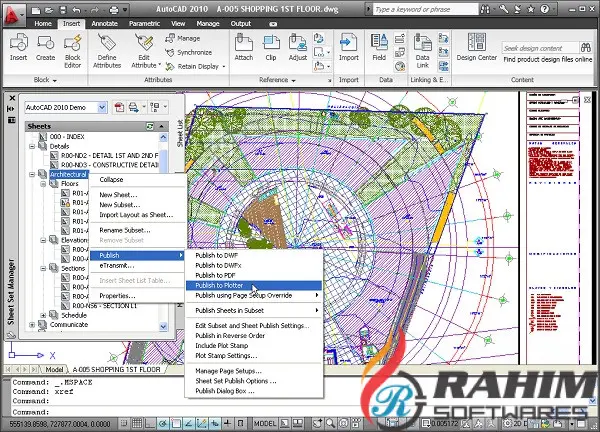Choose Publish to PDF

point(215,275)
